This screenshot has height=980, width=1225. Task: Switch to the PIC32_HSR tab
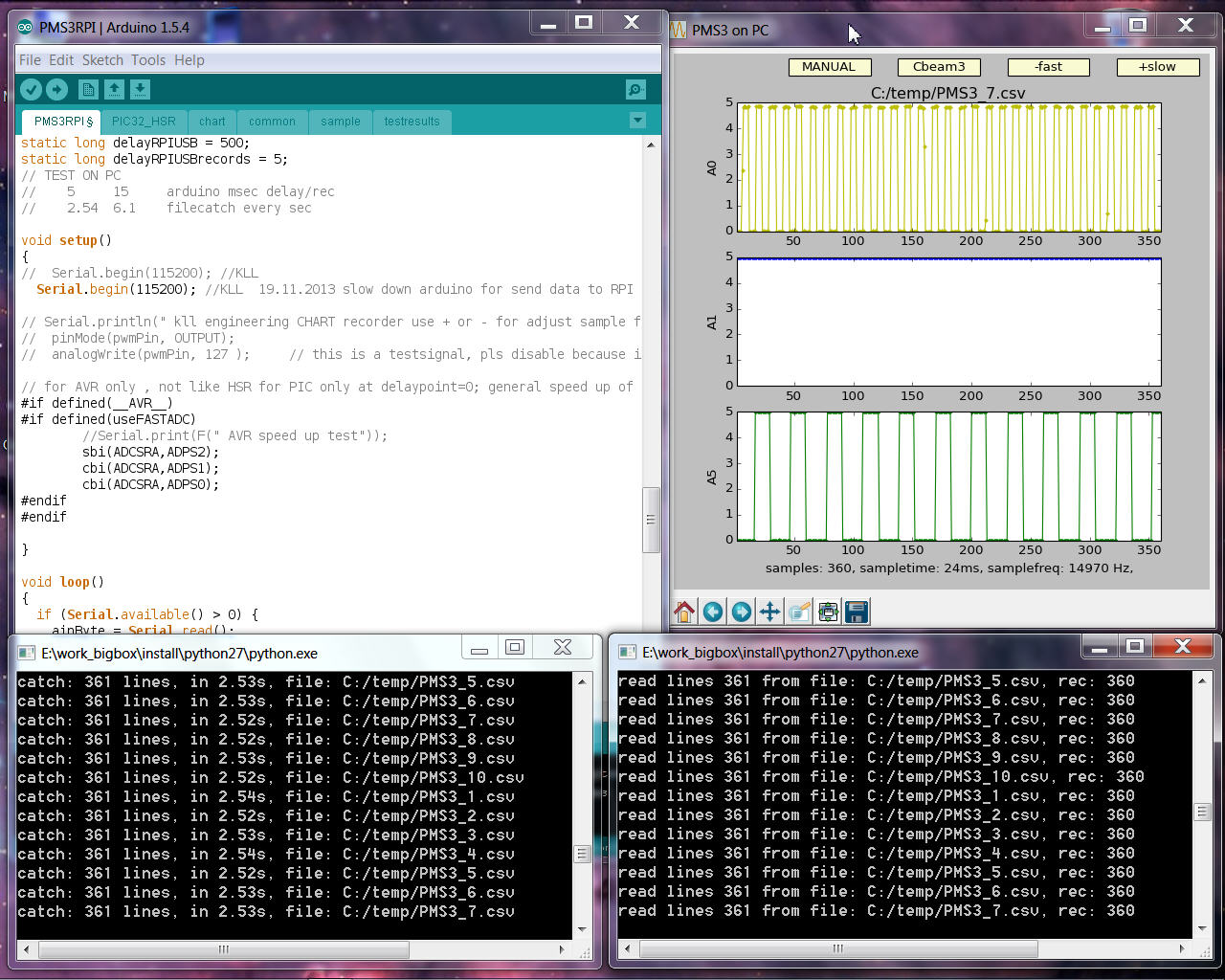coord(144,122)
